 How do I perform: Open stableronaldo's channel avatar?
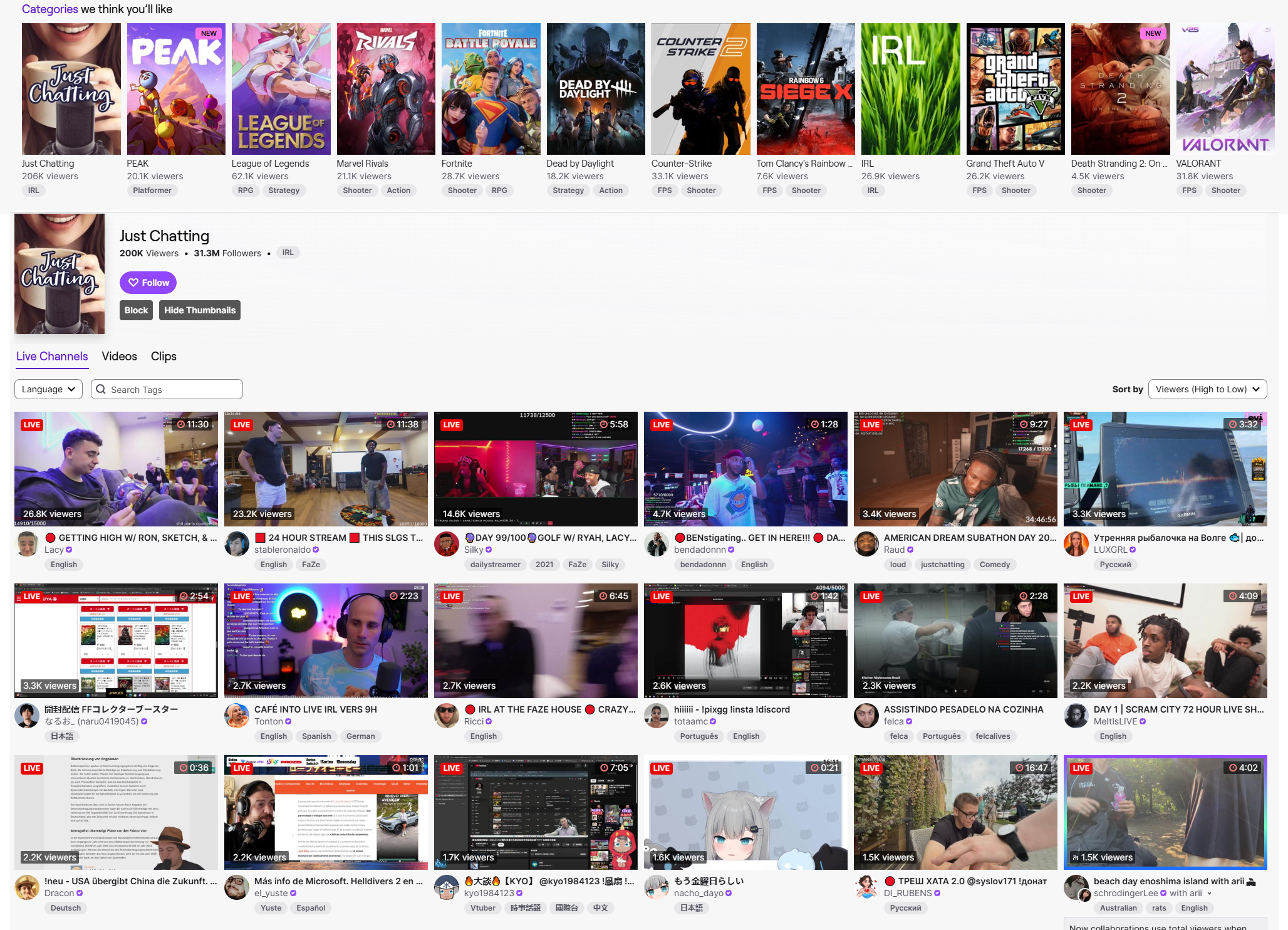click(x=237, y=543)
